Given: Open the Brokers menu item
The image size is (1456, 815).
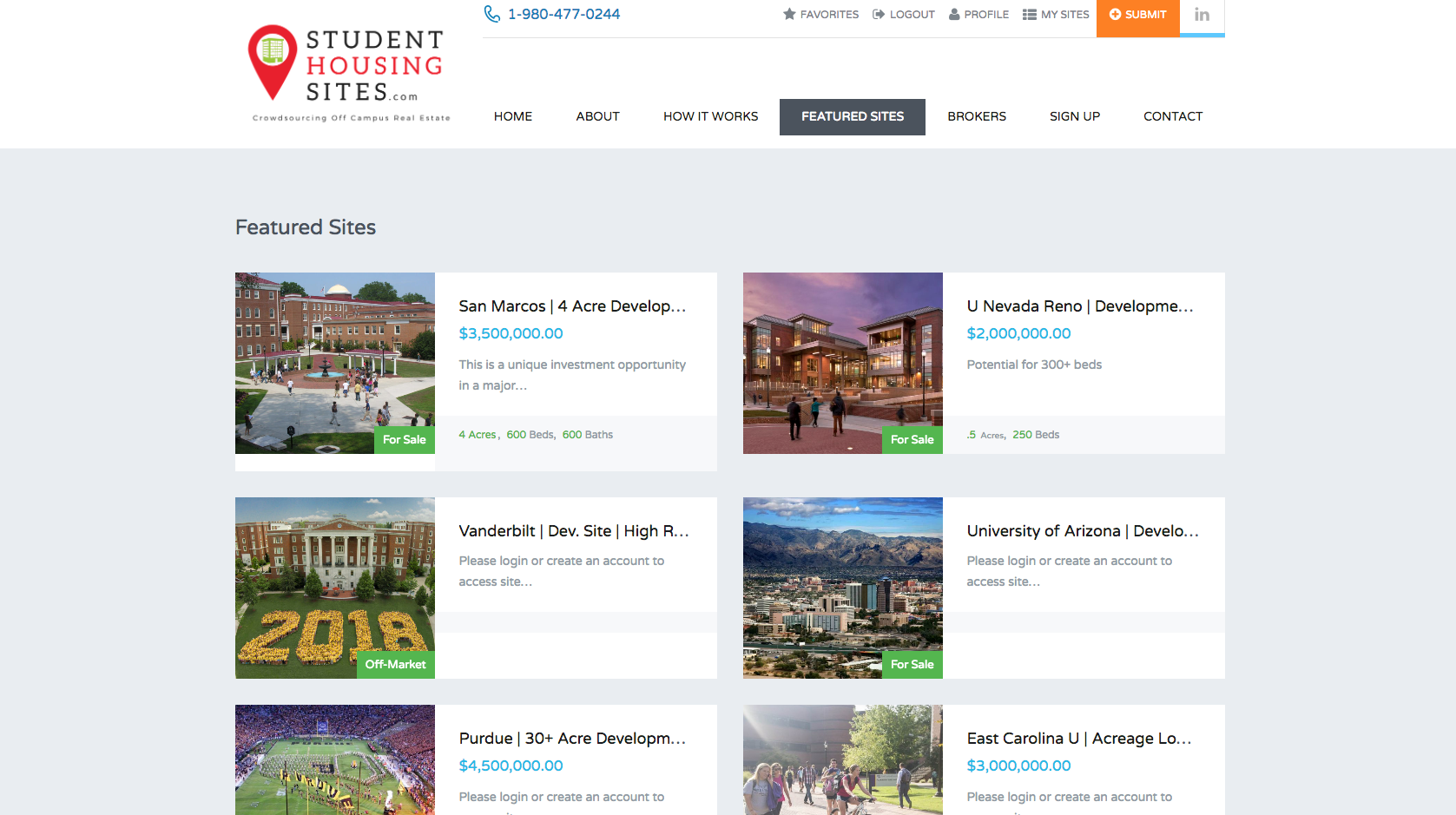Looking at the screenshot, I should click(x=977, y=116).
